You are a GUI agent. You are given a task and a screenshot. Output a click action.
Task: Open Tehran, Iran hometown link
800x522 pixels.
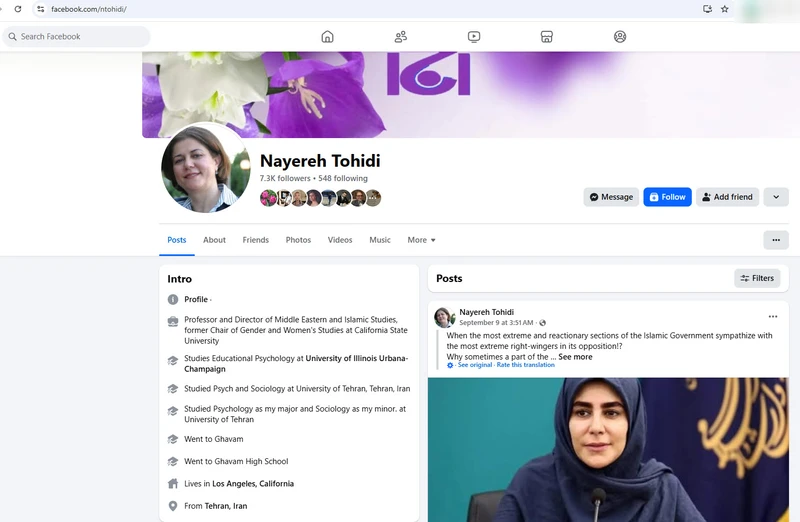pyautogui.click(x=226, y=506)
